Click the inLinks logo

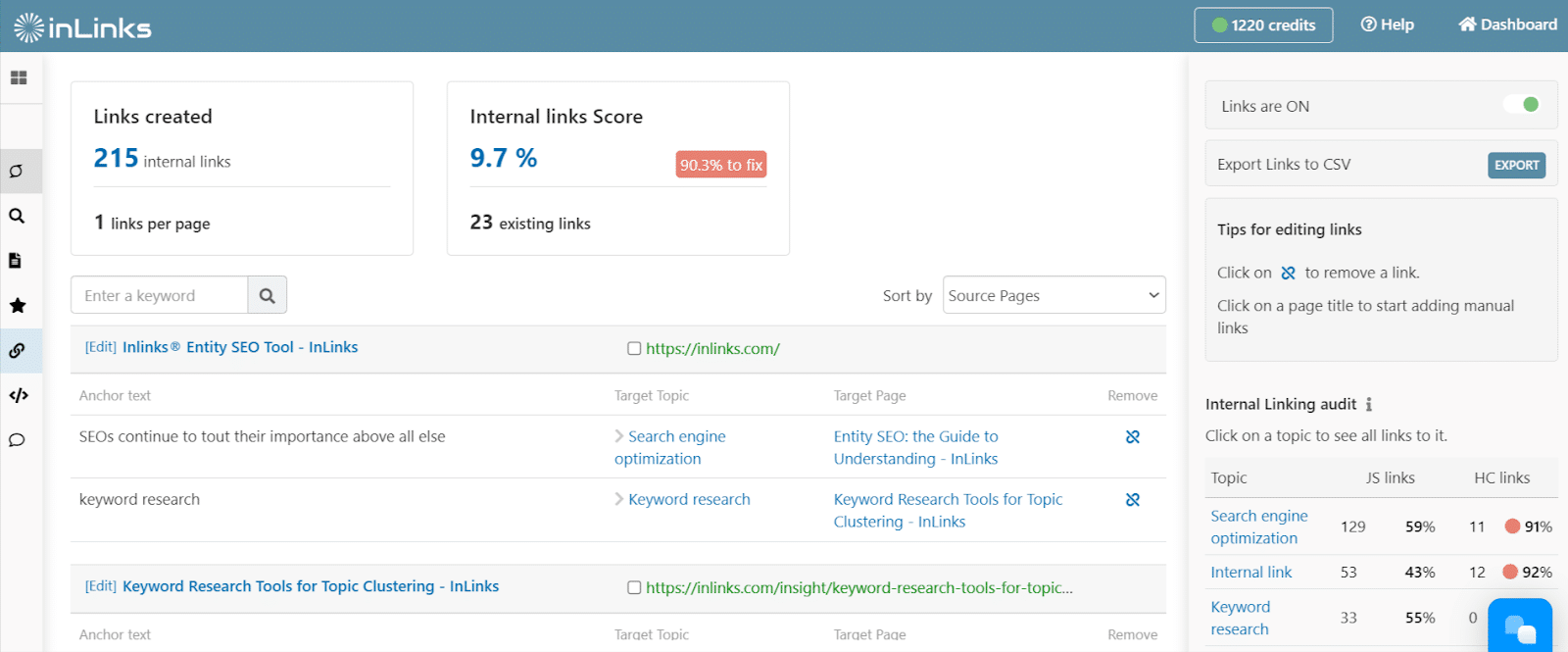coord(82,26)
